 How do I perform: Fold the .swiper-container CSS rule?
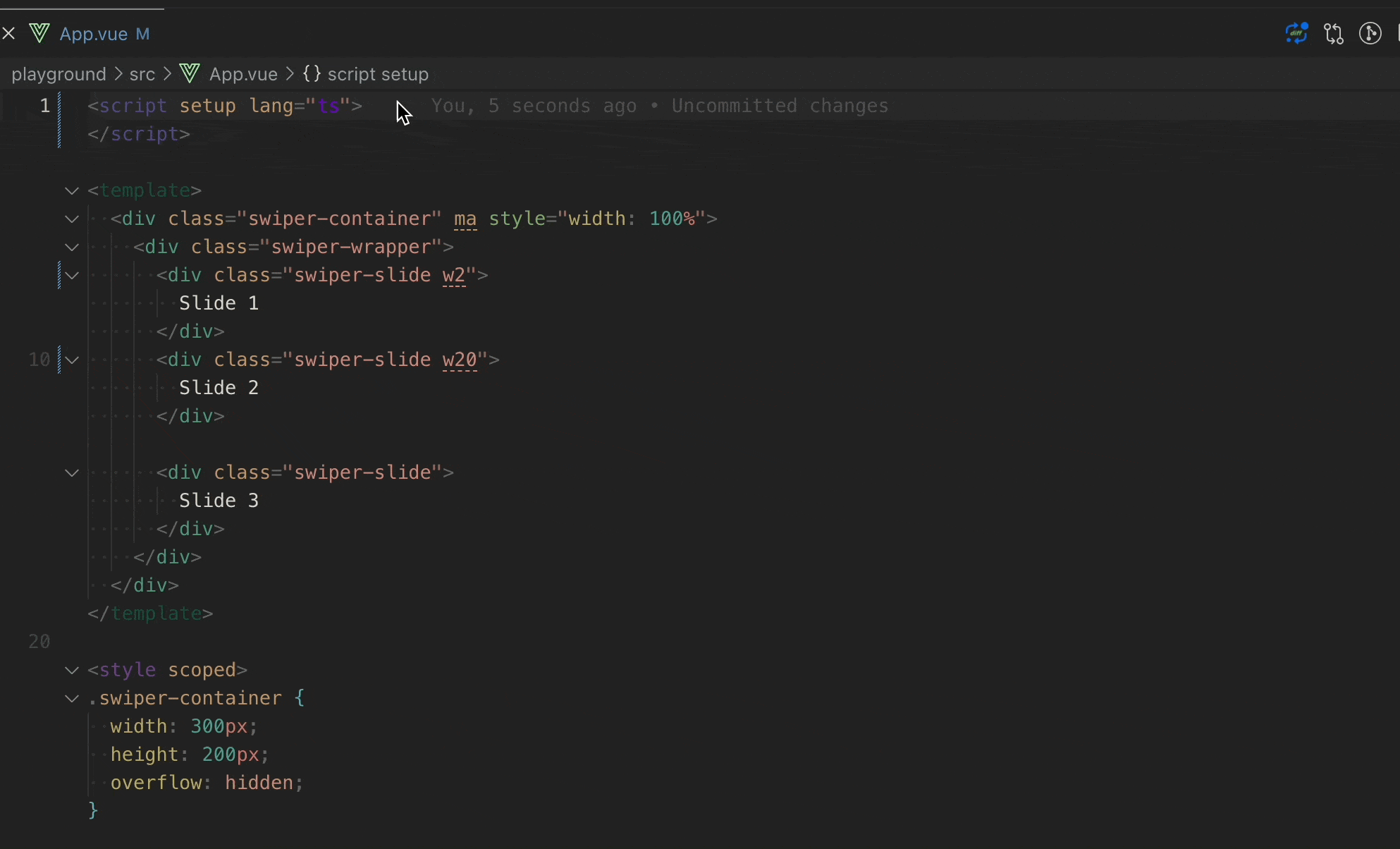72,698
